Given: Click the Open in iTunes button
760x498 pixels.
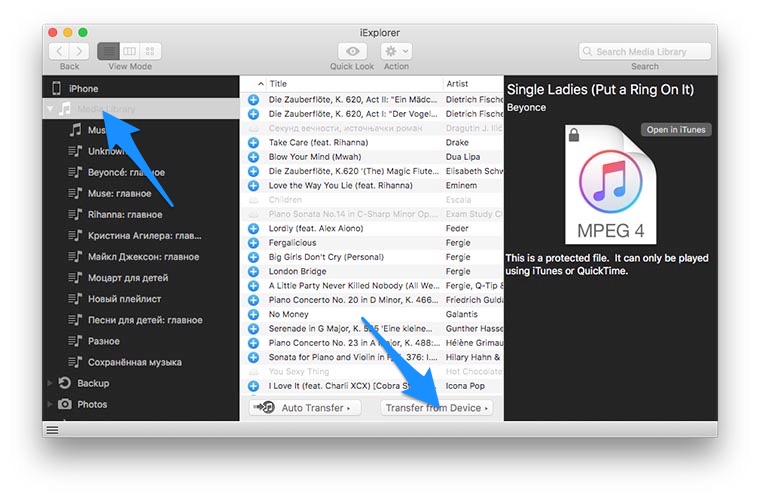Looking at the screenshot, I should (x=676, y=129).
